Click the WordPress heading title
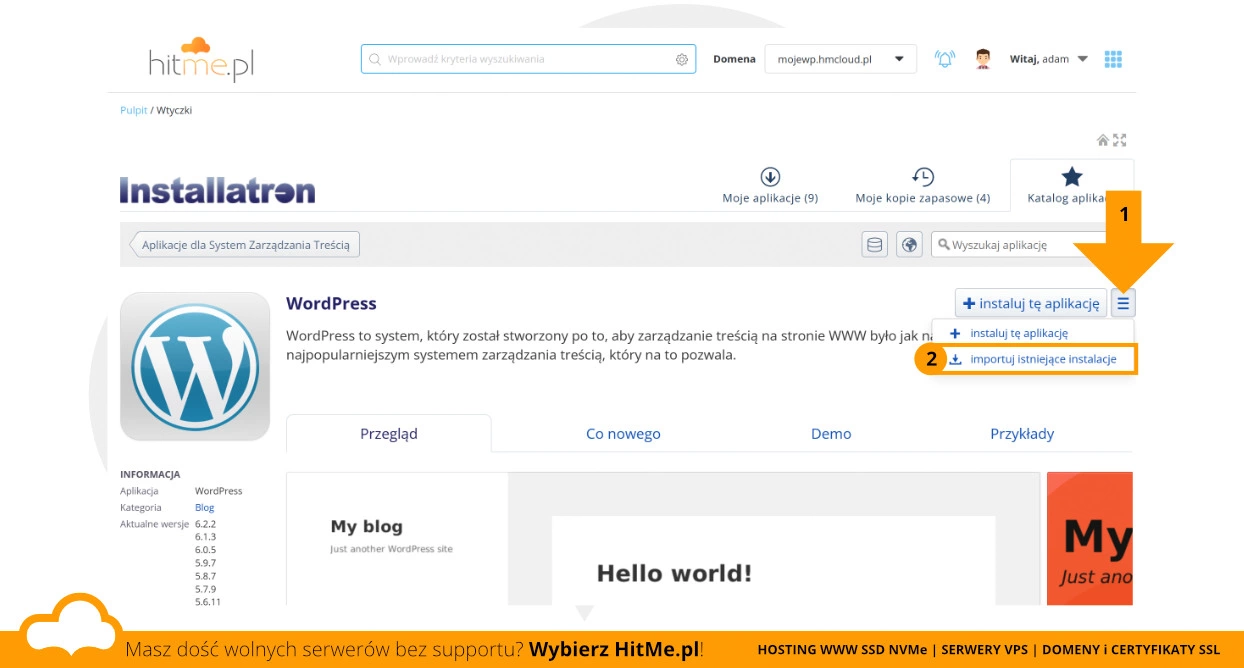This screenshot has width=1244, height=668. click(331, 303)
